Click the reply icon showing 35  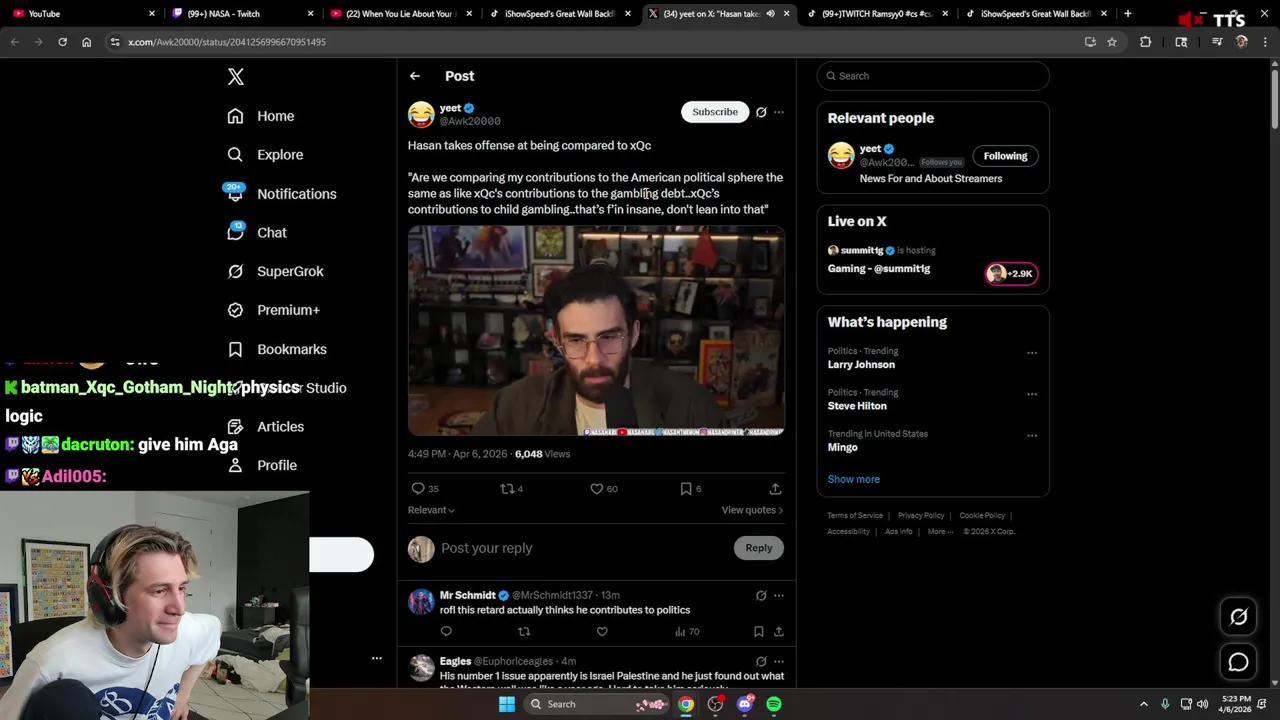[x=425, y=489]
